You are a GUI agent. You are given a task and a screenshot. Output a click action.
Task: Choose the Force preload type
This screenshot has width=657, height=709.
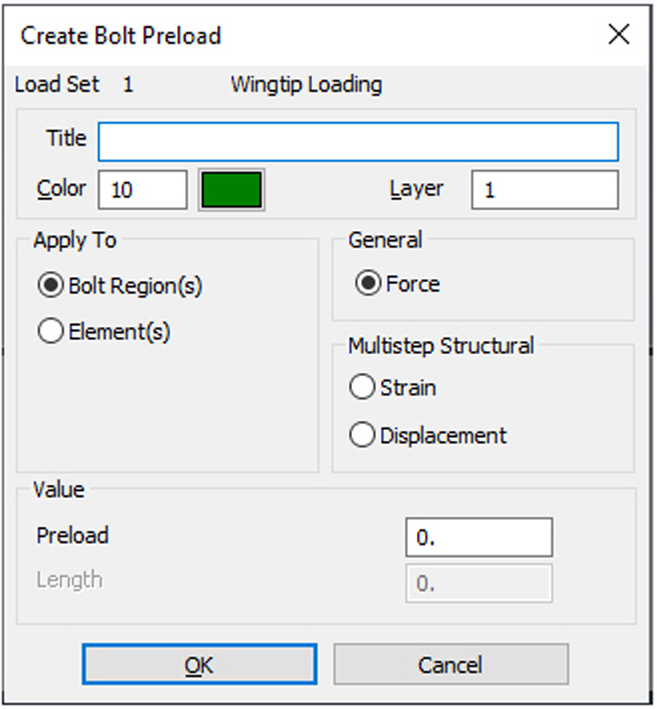click(x=368, y=284)
